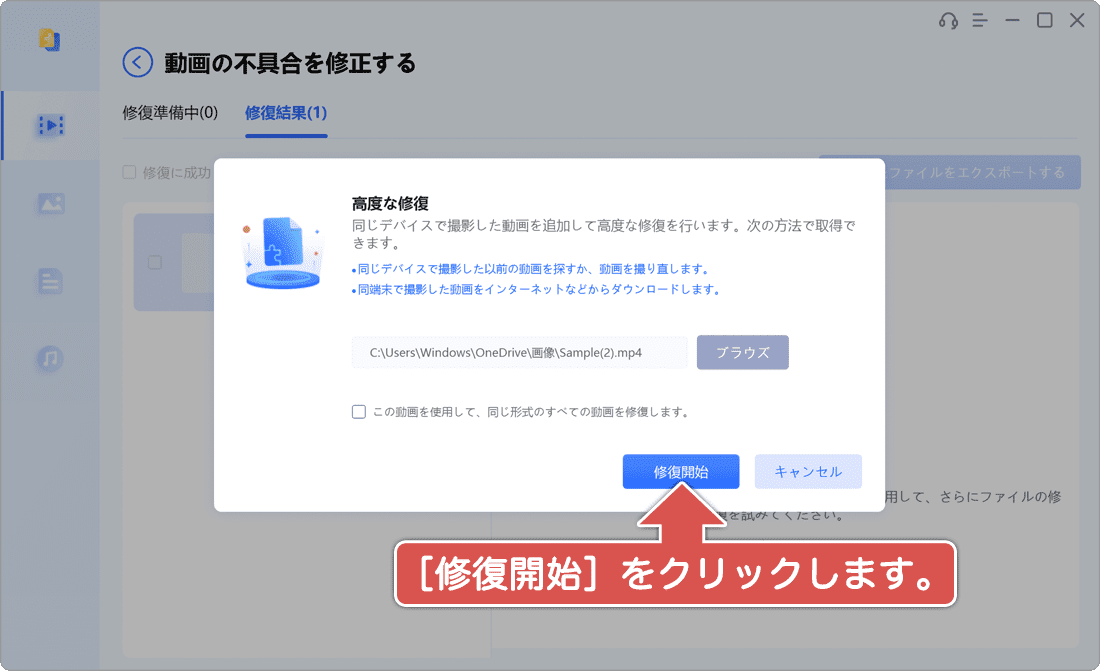Click the 修復開始 button
This screenshot has width=1100, height=671.
pyautogui.click(x=681, y=471)
